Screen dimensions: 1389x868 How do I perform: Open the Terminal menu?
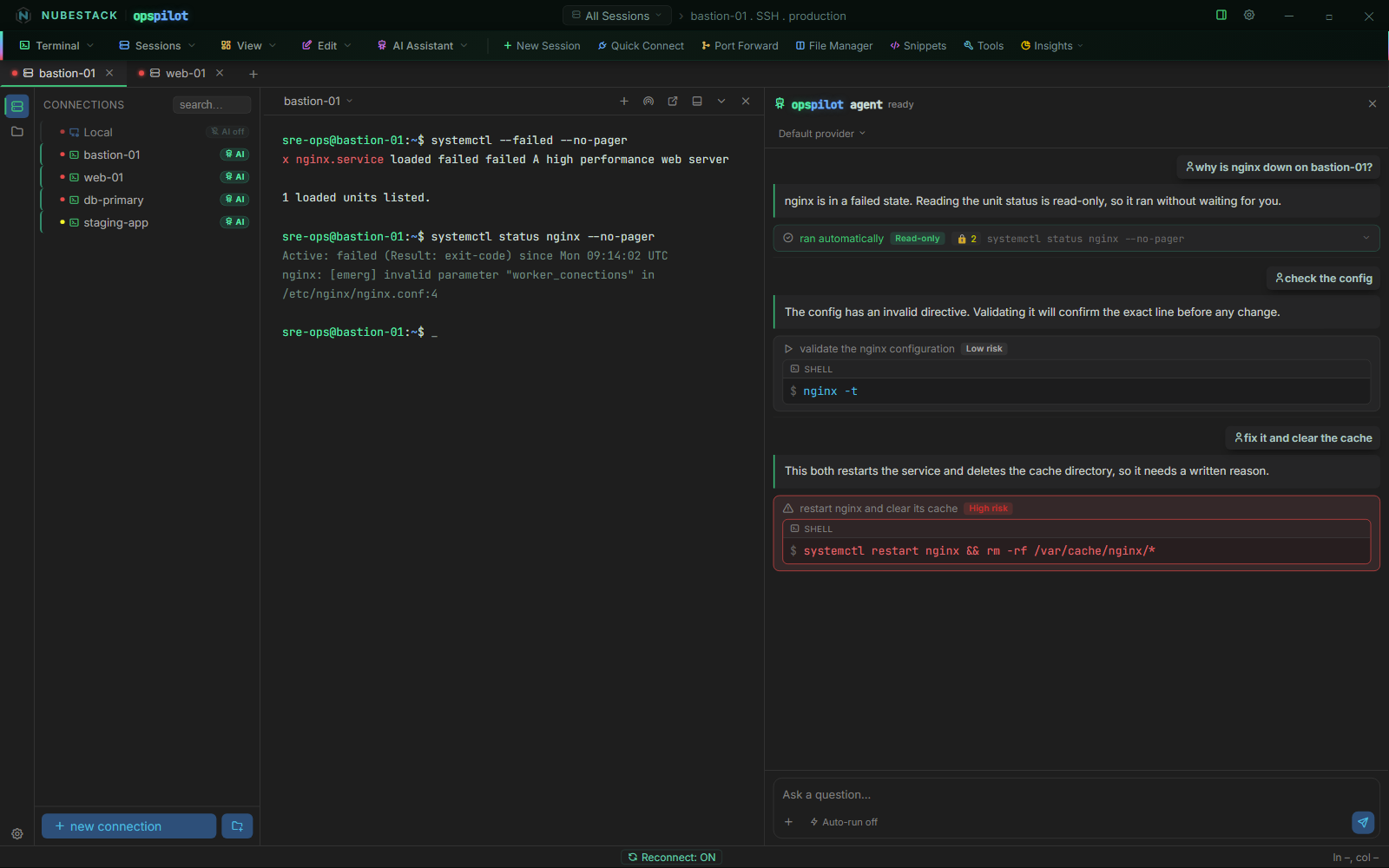pos(56,46)
